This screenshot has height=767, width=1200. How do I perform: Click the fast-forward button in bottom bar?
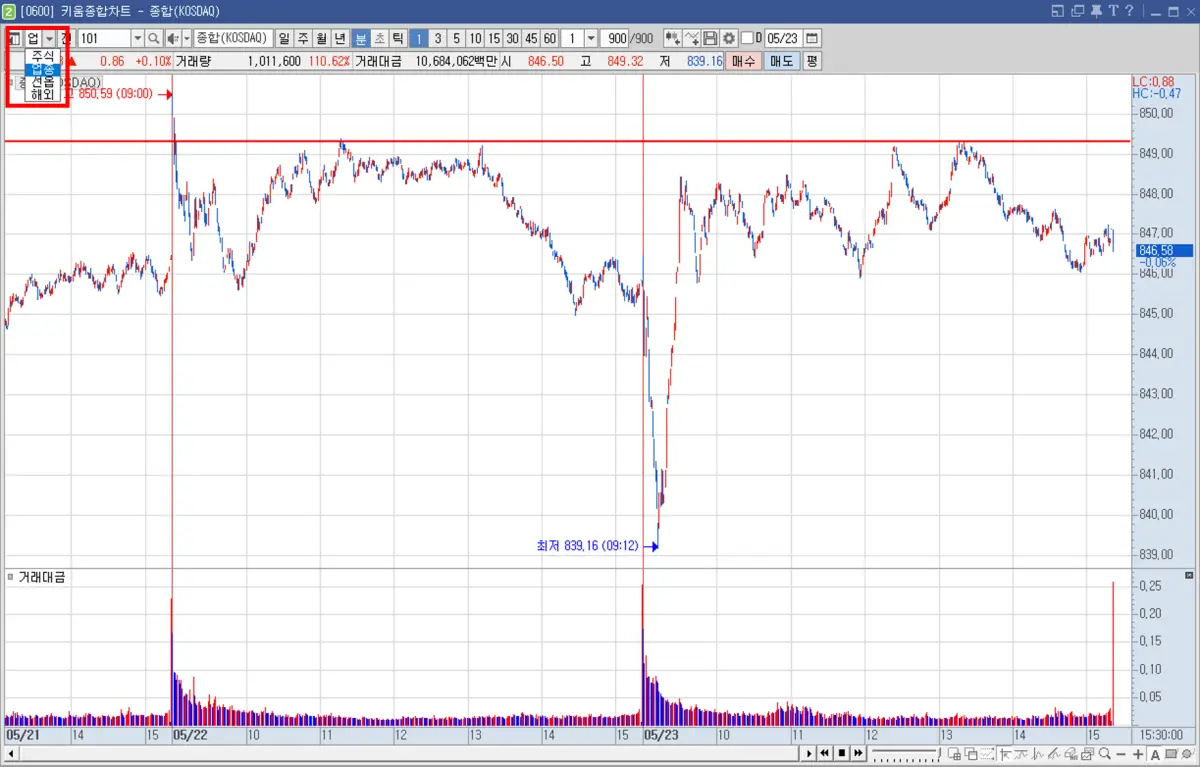(858, 753)
